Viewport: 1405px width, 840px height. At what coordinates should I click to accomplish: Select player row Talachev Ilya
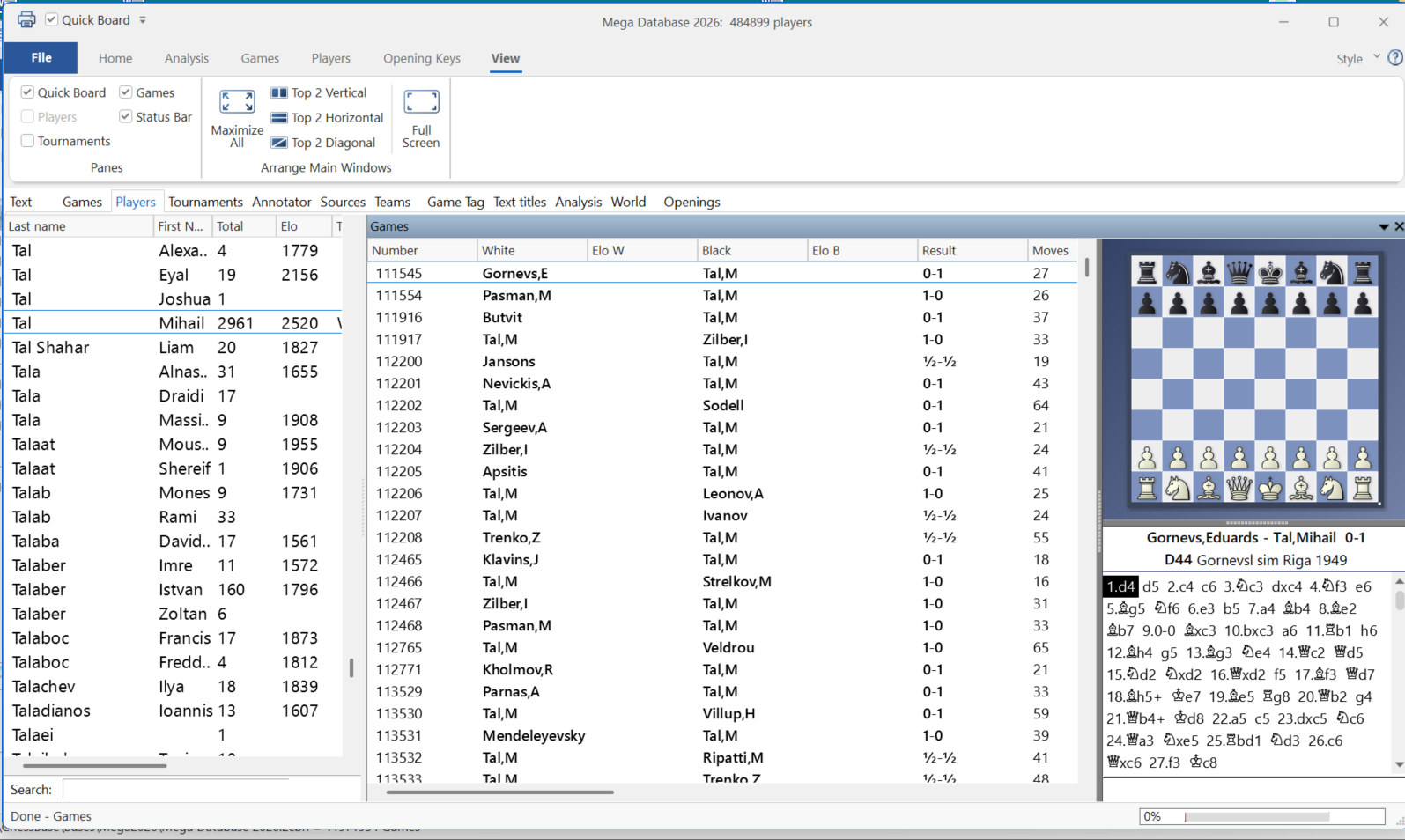click(173, 686)
